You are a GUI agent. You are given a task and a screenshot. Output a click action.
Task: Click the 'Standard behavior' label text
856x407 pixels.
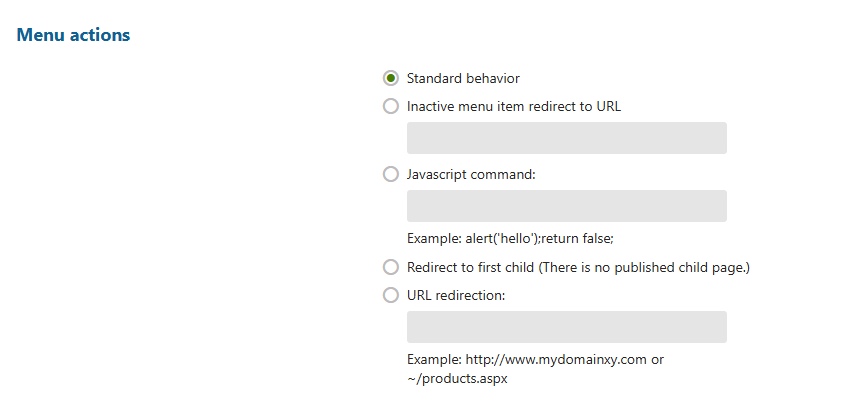point(463,78)
